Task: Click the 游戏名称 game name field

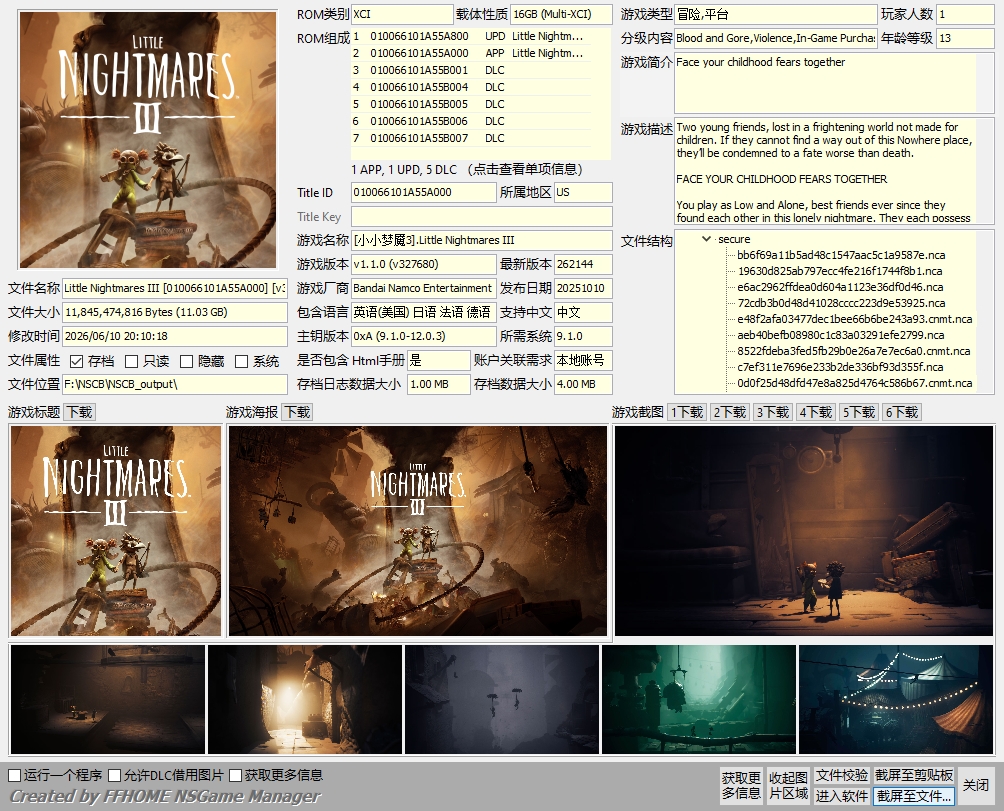Action: click(482, 240)
